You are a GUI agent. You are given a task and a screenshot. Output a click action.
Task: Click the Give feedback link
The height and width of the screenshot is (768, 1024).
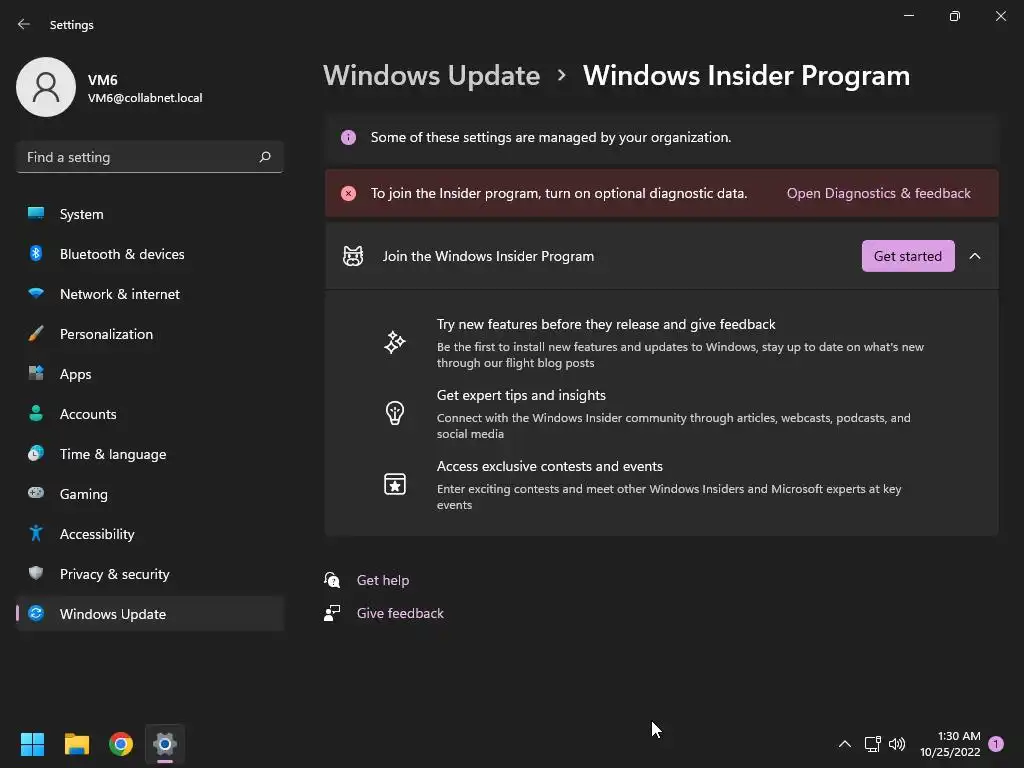click(x=400, y=613)
